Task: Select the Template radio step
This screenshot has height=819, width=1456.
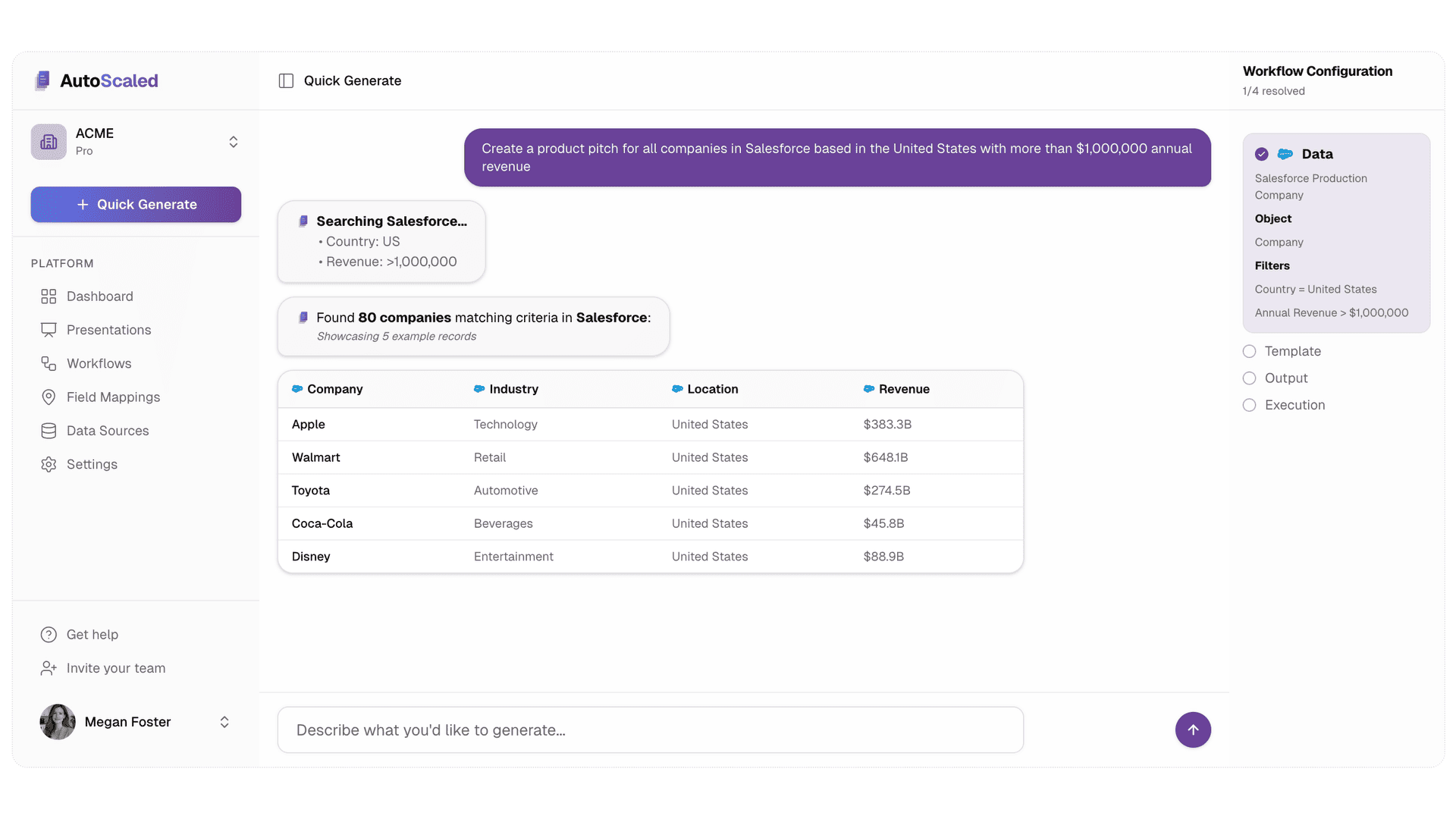Action: tap(1250, 352)
